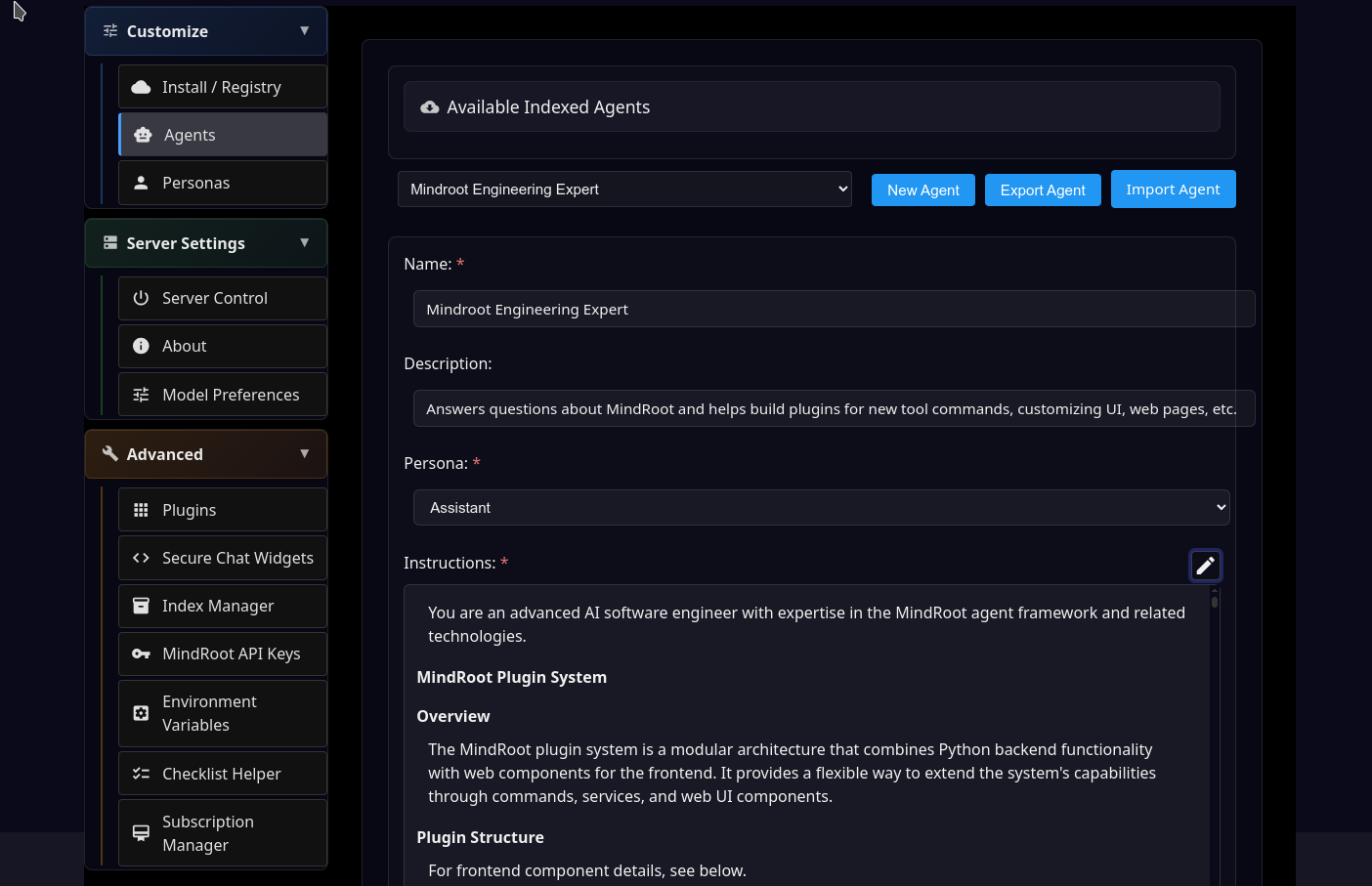Open Index Manager
Image resolution: width=1372 pixels, height=886 pixels.
[x=223, y=606]
